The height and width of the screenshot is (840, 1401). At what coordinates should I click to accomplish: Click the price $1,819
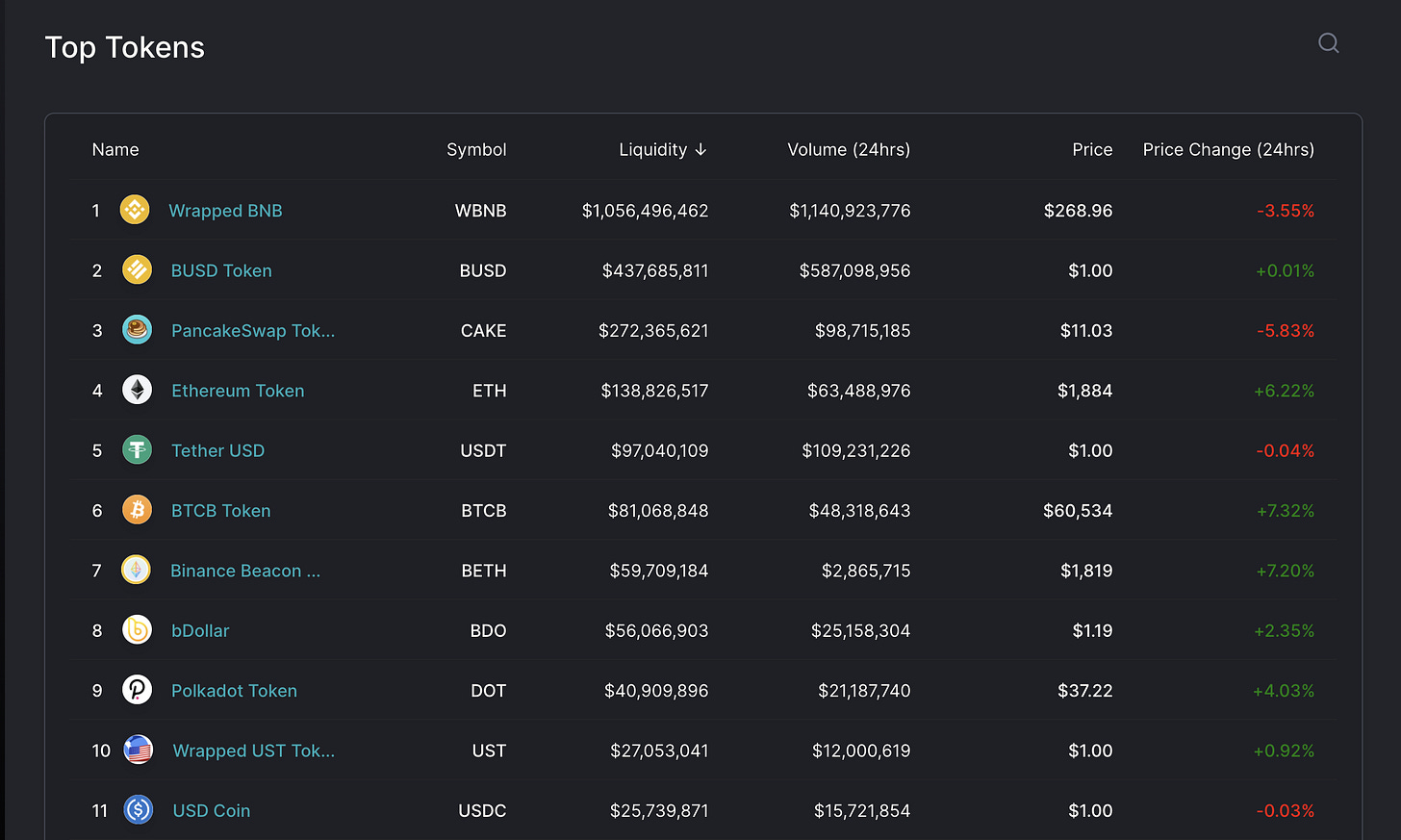pyautogui.click(x=1086, y=571)
